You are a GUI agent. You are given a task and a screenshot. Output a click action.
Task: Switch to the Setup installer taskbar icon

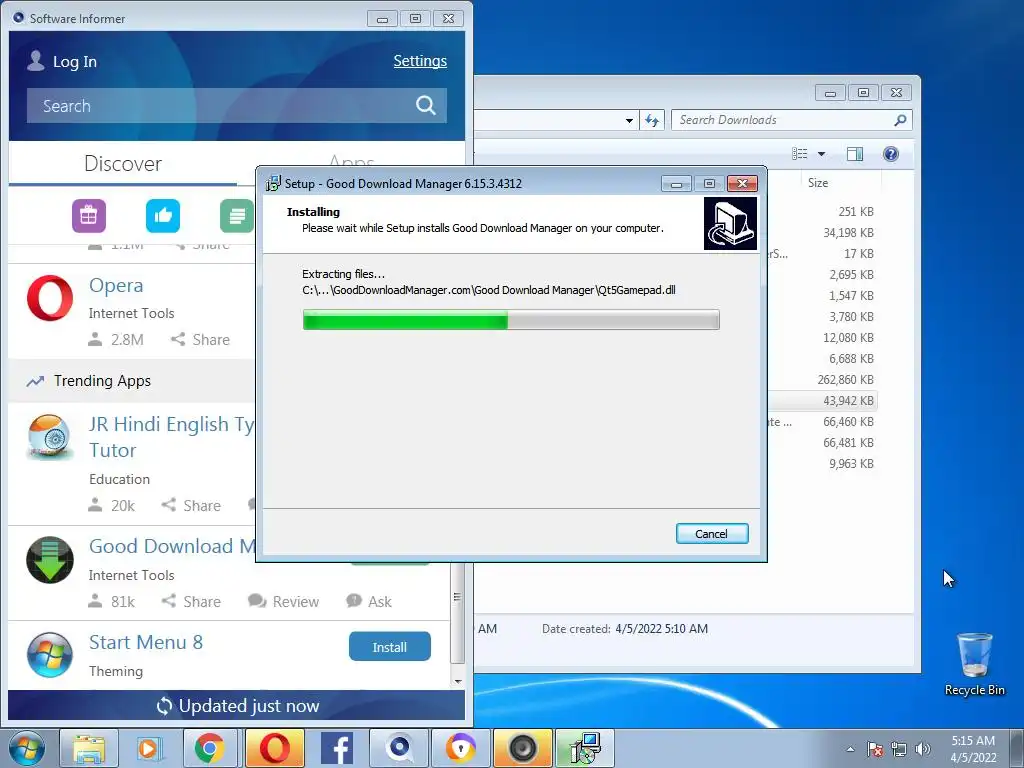click(584, 748)
